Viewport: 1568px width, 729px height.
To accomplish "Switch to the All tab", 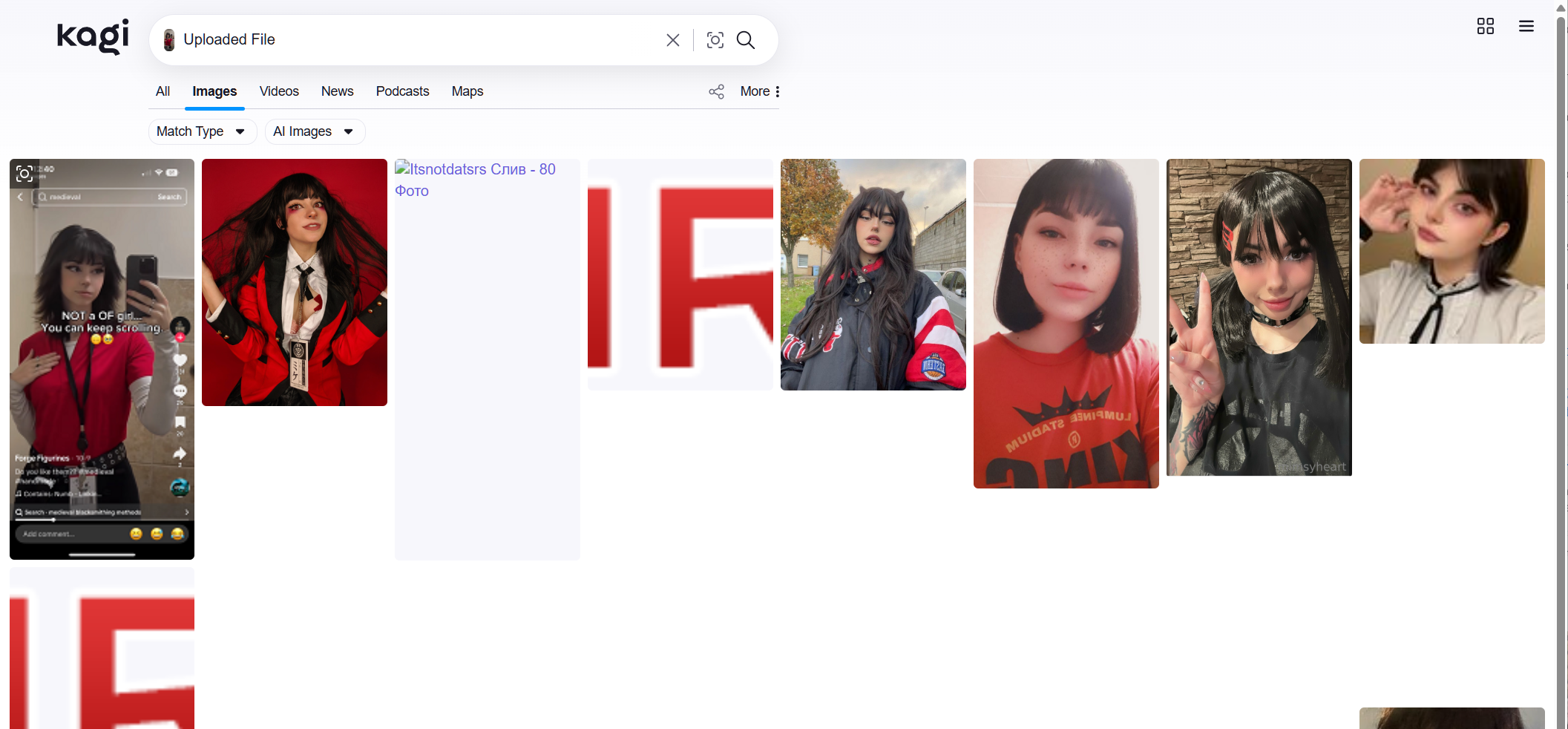I will pos(163,91).
